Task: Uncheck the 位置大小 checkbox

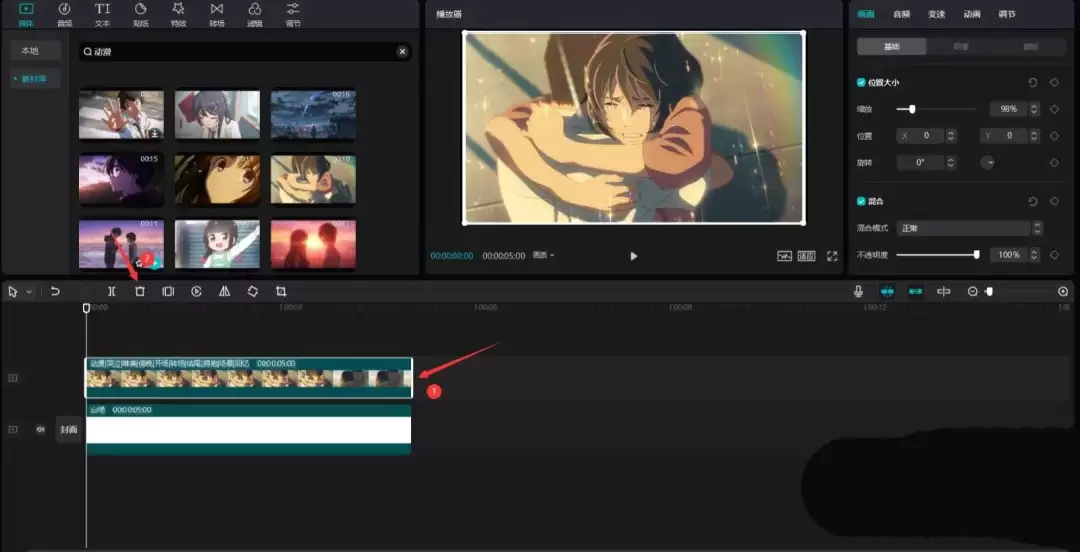Action: tap(862, 83)
